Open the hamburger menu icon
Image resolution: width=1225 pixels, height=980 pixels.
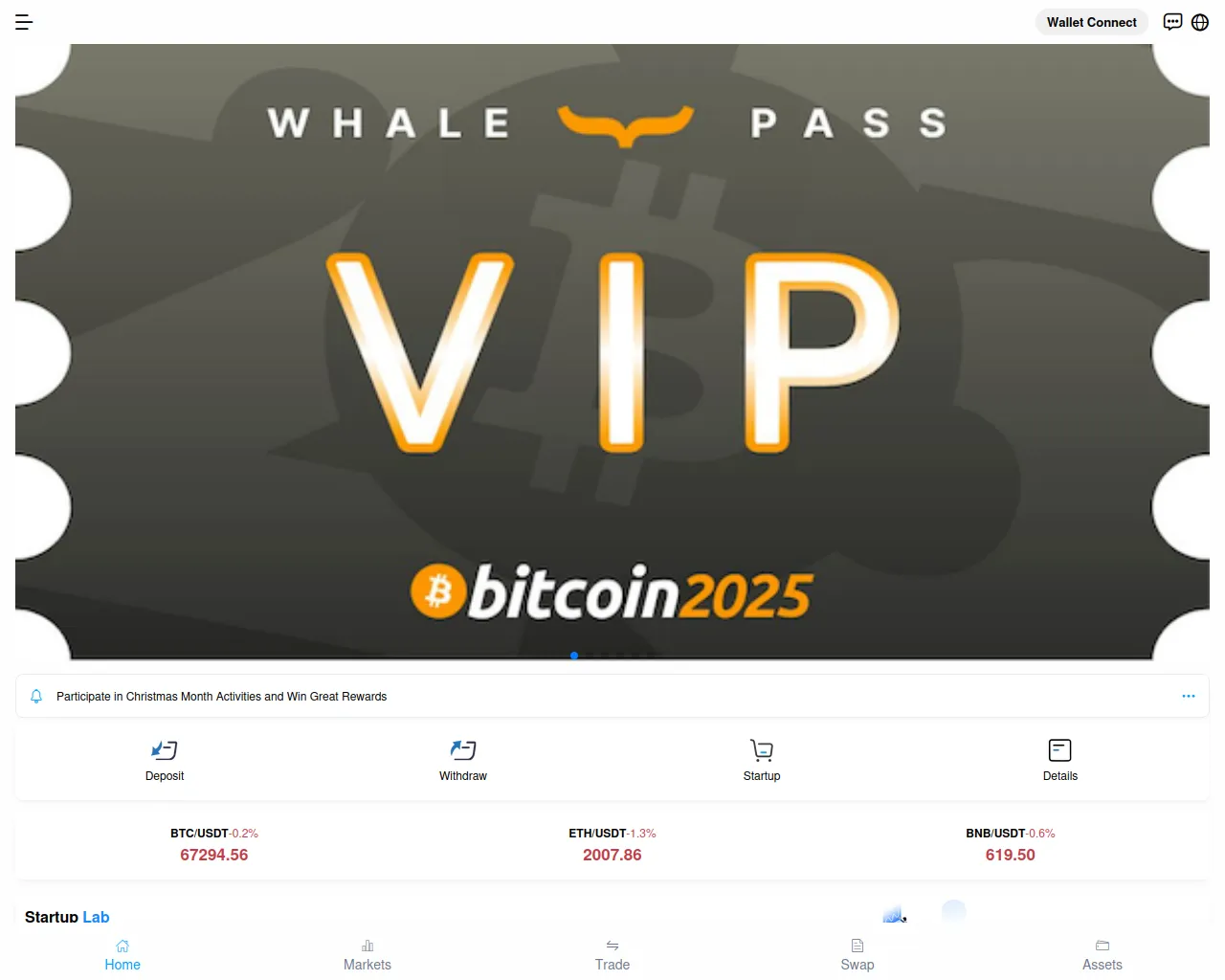coord(24,22)
